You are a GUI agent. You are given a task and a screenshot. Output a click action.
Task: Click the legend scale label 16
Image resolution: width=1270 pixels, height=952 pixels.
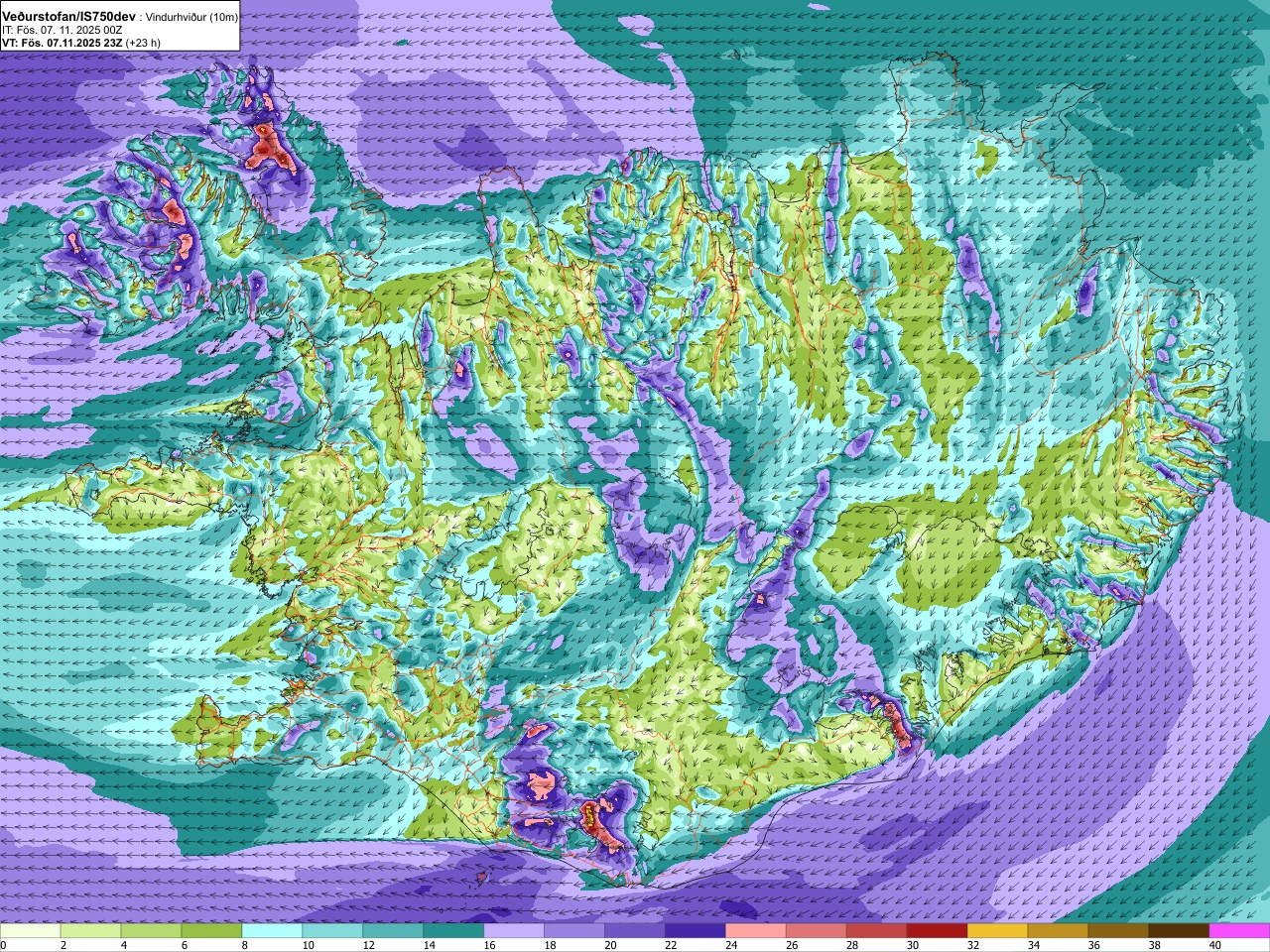pyautogui.click(x=489, y=946)
